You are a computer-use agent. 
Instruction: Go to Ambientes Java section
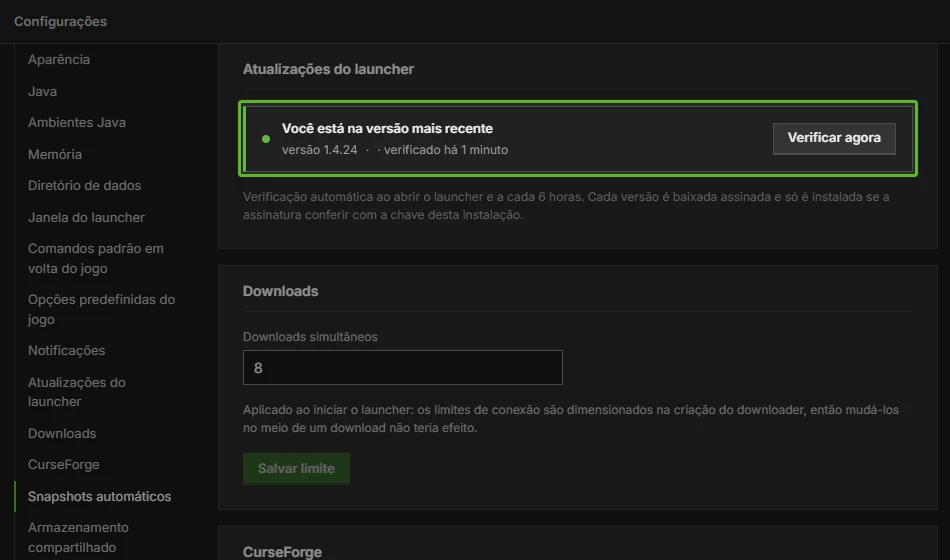[77, 122]
